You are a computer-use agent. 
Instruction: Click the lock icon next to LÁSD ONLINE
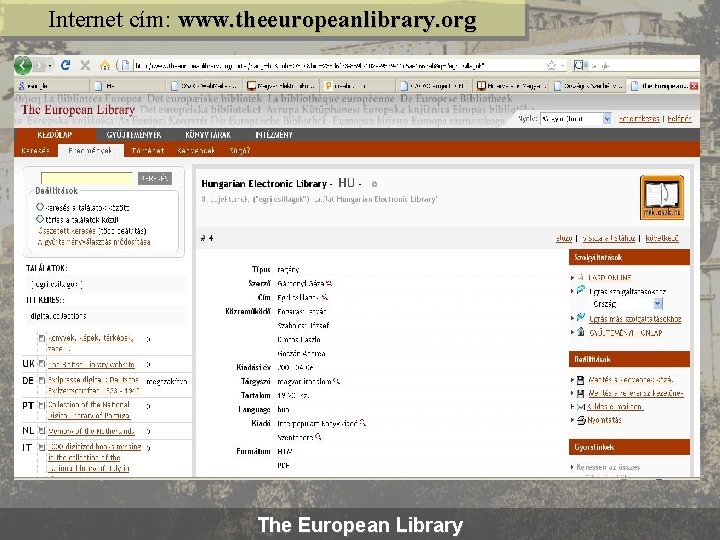tap(581, 277)
